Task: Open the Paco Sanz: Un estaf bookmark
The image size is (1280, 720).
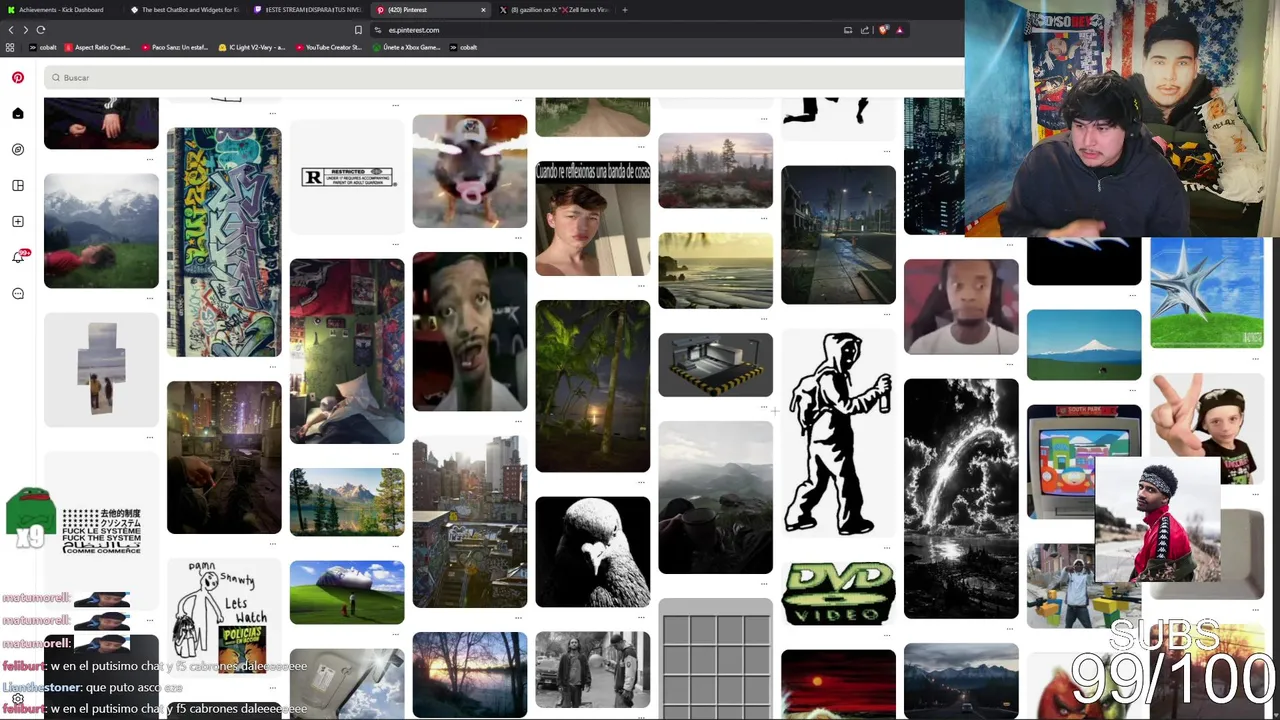Action: pyautogui.click(x=176, y=47)
